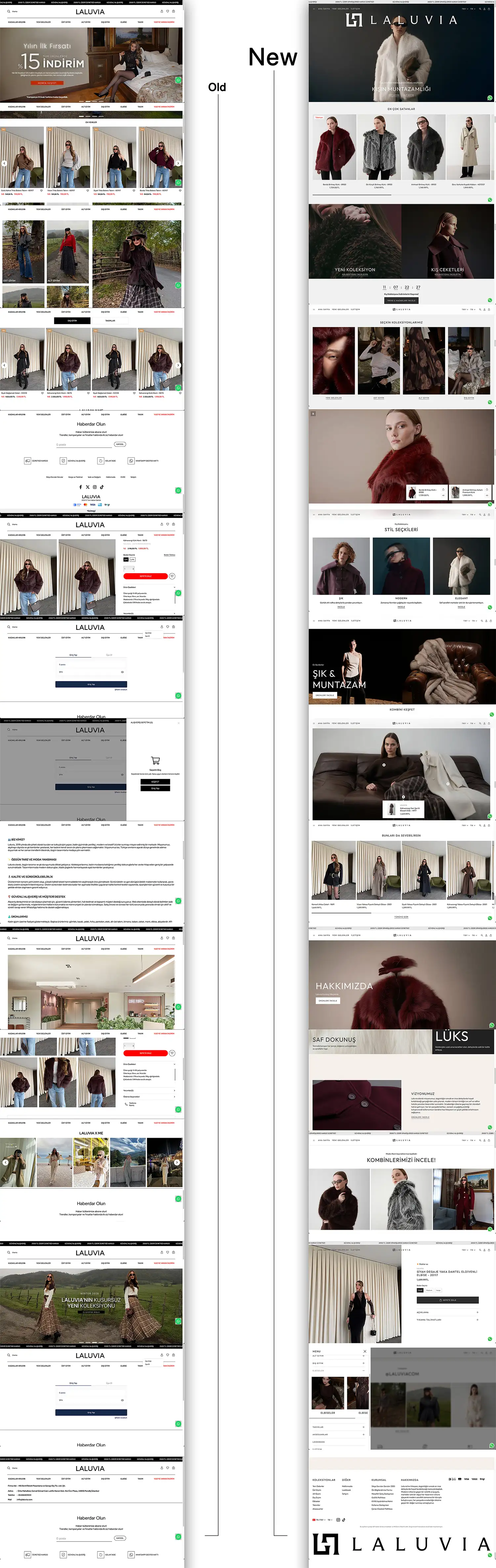The height and width of the screenshot is (1568, 496).
Task: Click Instagram icon in old footer socials
Action: click(x=95, y=487)
